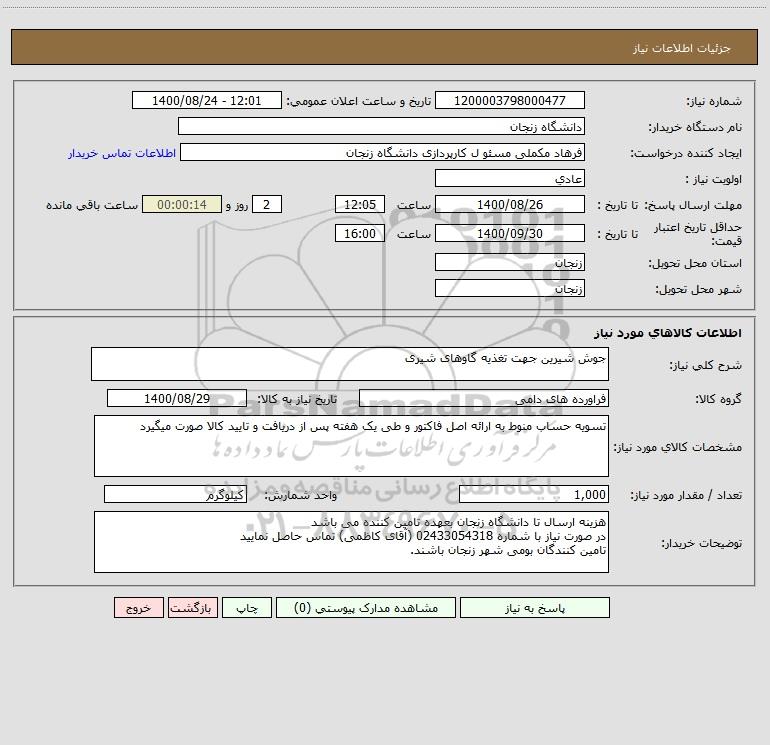Open 'مشاهده مدارک پیوستی (0)' attachments button

pos(366,607)
